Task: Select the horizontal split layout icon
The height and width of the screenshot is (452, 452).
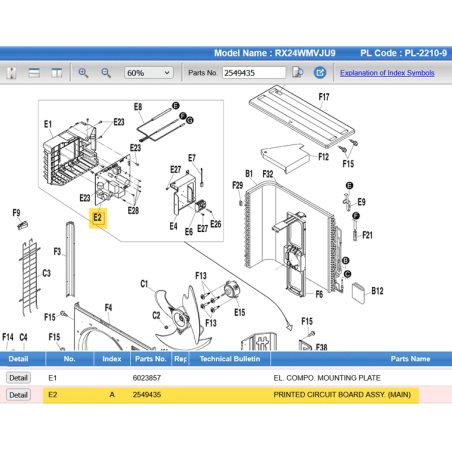Action: [x=34, y=73]
